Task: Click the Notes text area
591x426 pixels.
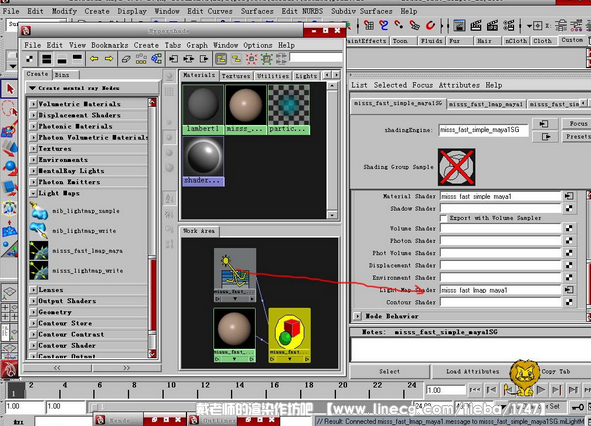Action: coord(470,349)
